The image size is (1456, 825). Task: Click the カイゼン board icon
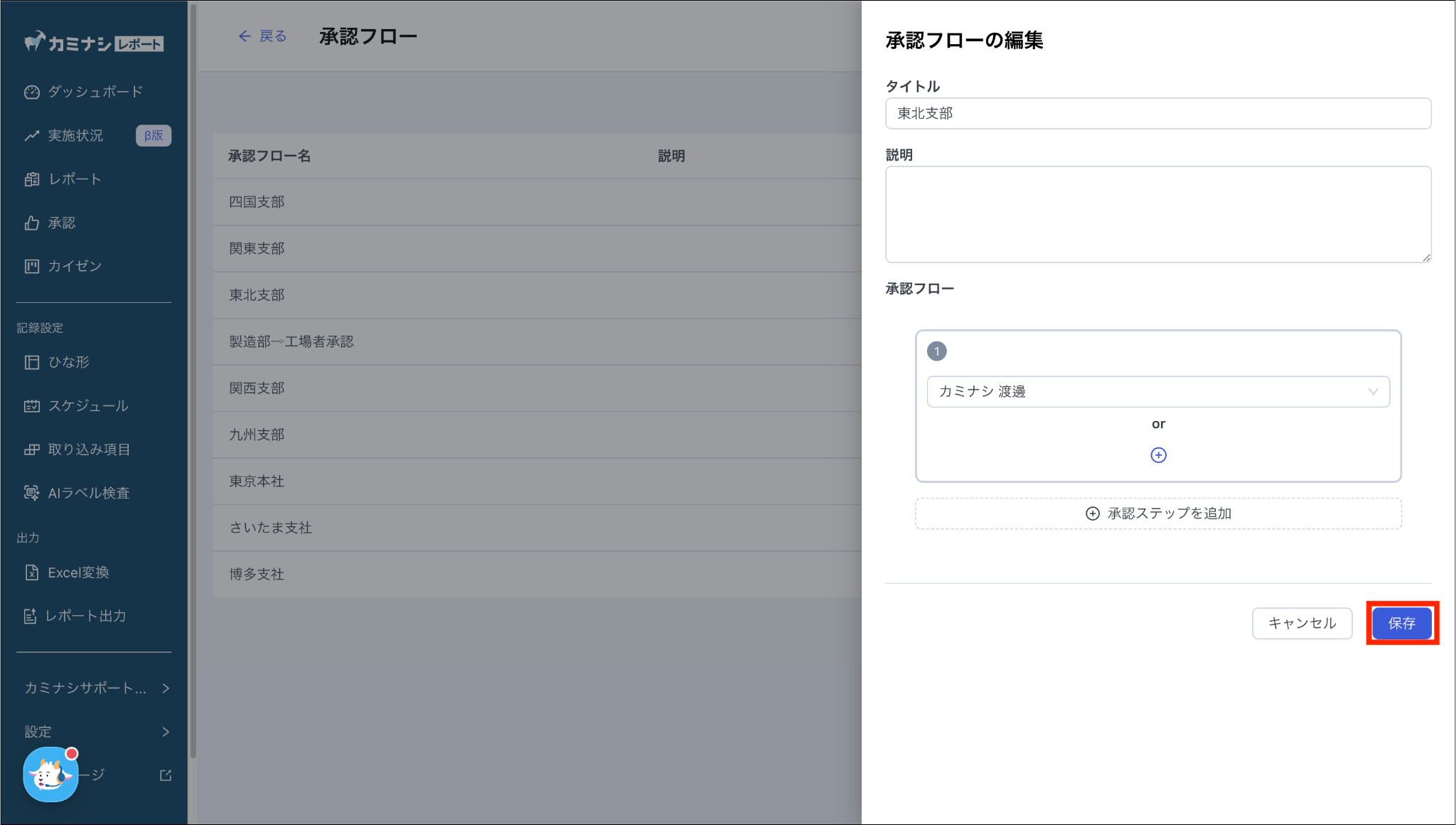31,266
